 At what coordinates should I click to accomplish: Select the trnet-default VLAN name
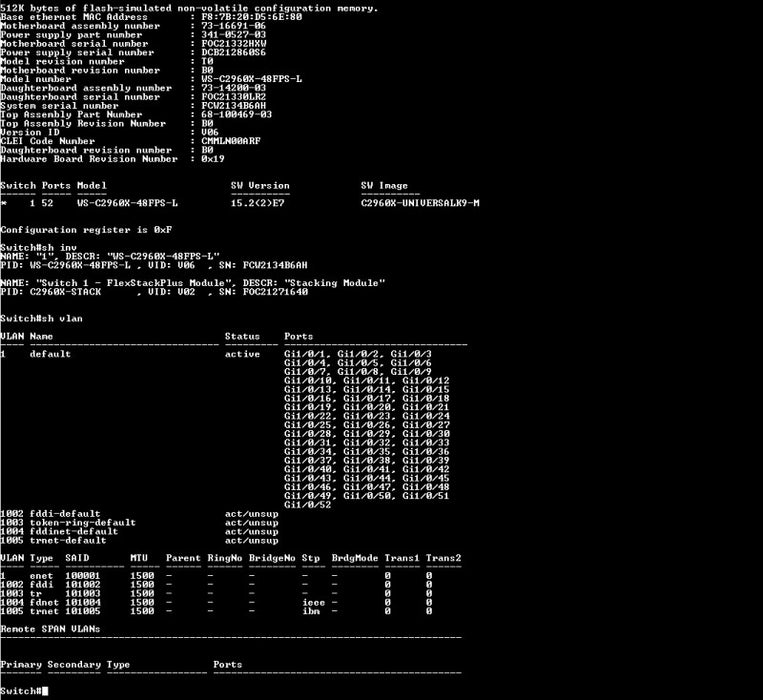coord(68,540)
